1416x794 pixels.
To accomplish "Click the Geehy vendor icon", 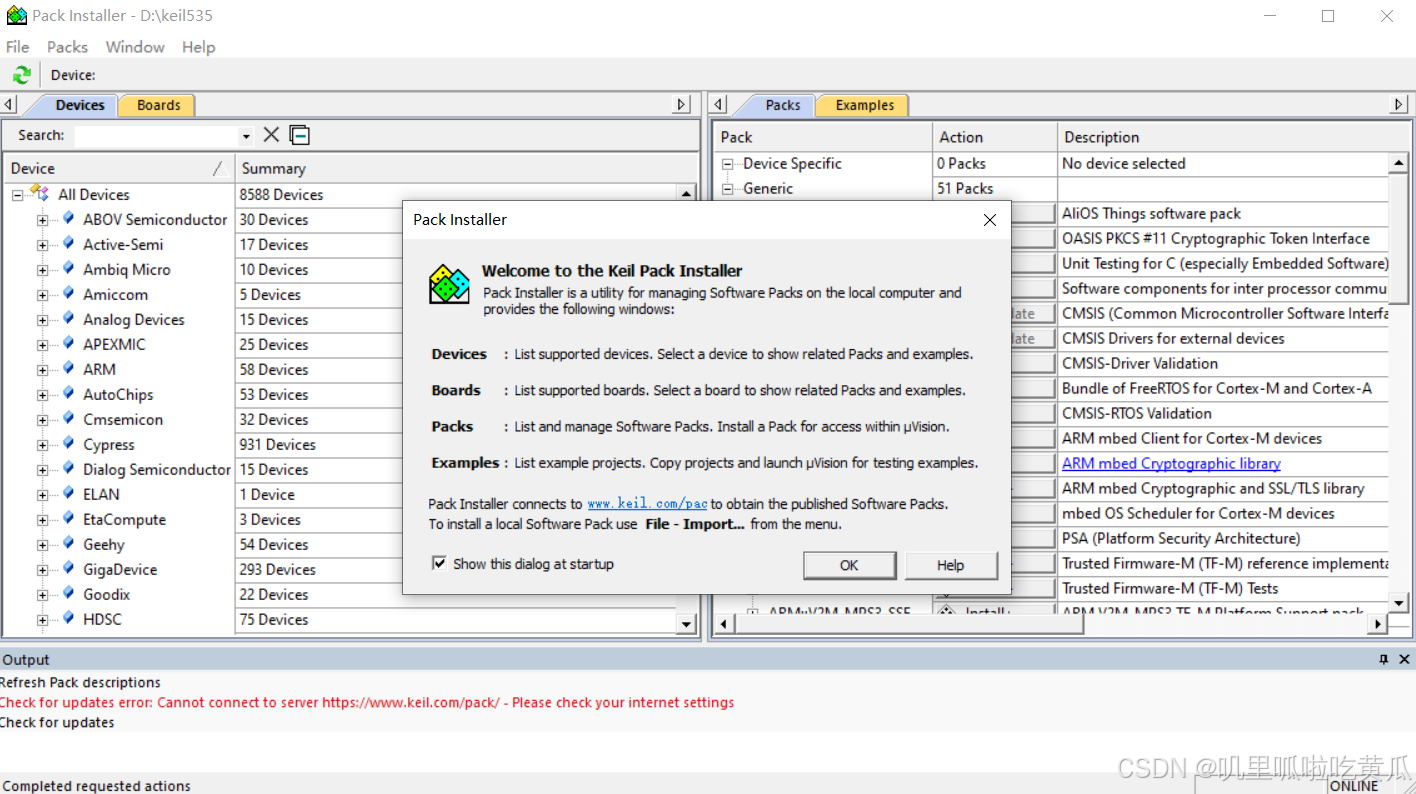I will 68,543.
